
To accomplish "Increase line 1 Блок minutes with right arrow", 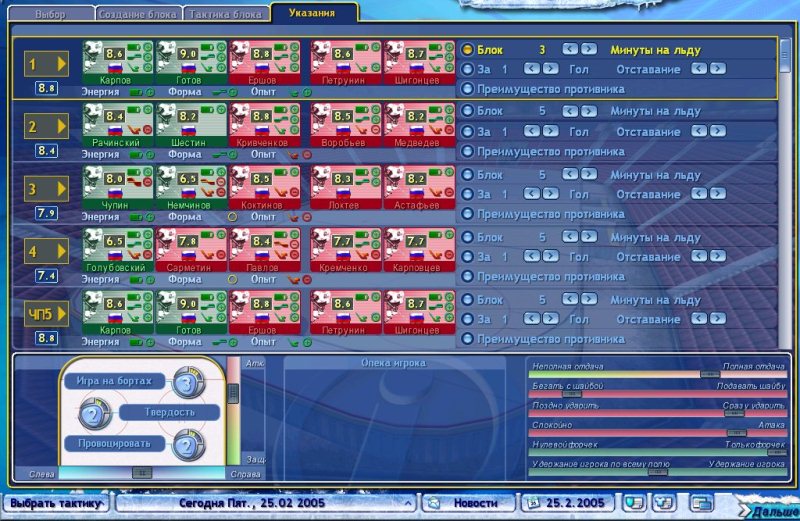I will [x=588, y=49].
